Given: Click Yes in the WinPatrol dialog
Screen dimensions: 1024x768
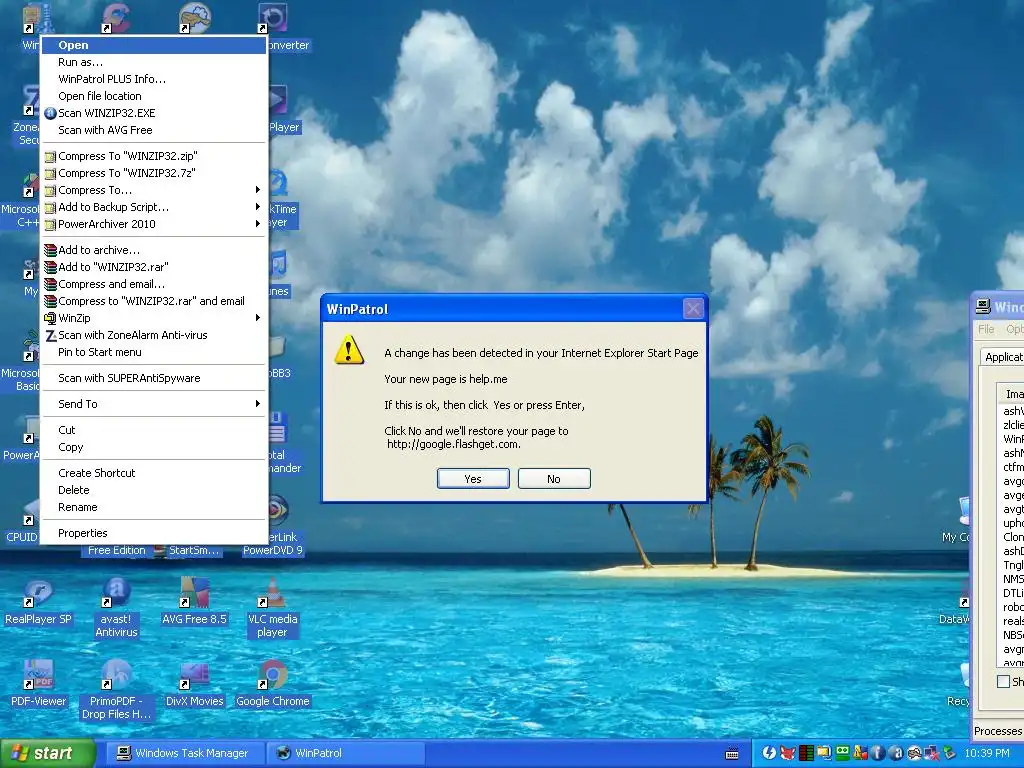Looking at the screenshot, I should click(x=473, y=479).
